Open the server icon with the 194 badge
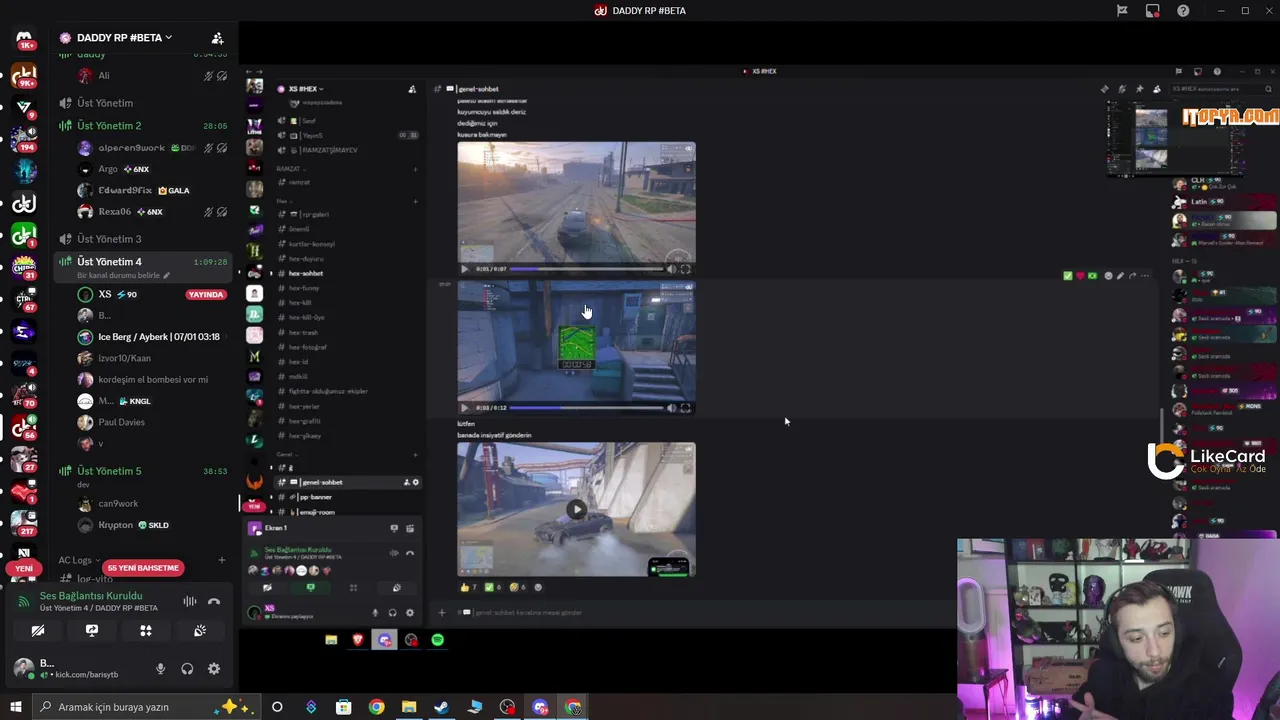This screenshot has width=1280, height=720. coord(24,139)
